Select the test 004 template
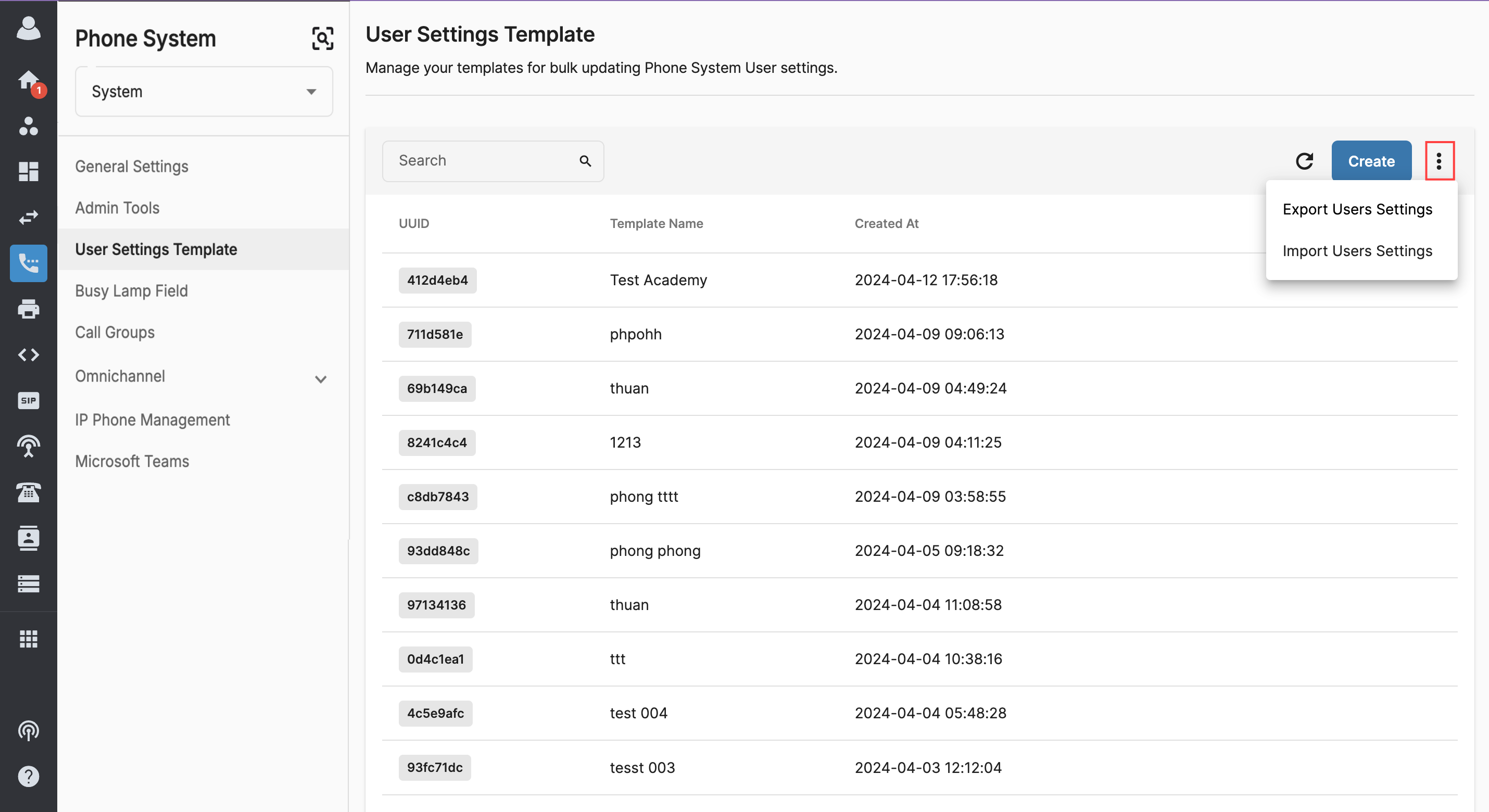Viewport: 1489px width, 812px height. tap(638, 714)
